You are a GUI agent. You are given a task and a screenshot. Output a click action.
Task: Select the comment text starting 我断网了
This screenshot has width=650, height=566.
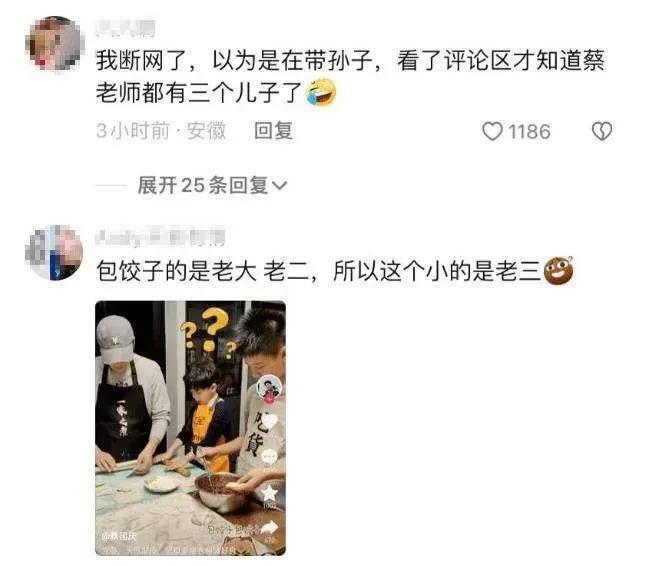350,76
